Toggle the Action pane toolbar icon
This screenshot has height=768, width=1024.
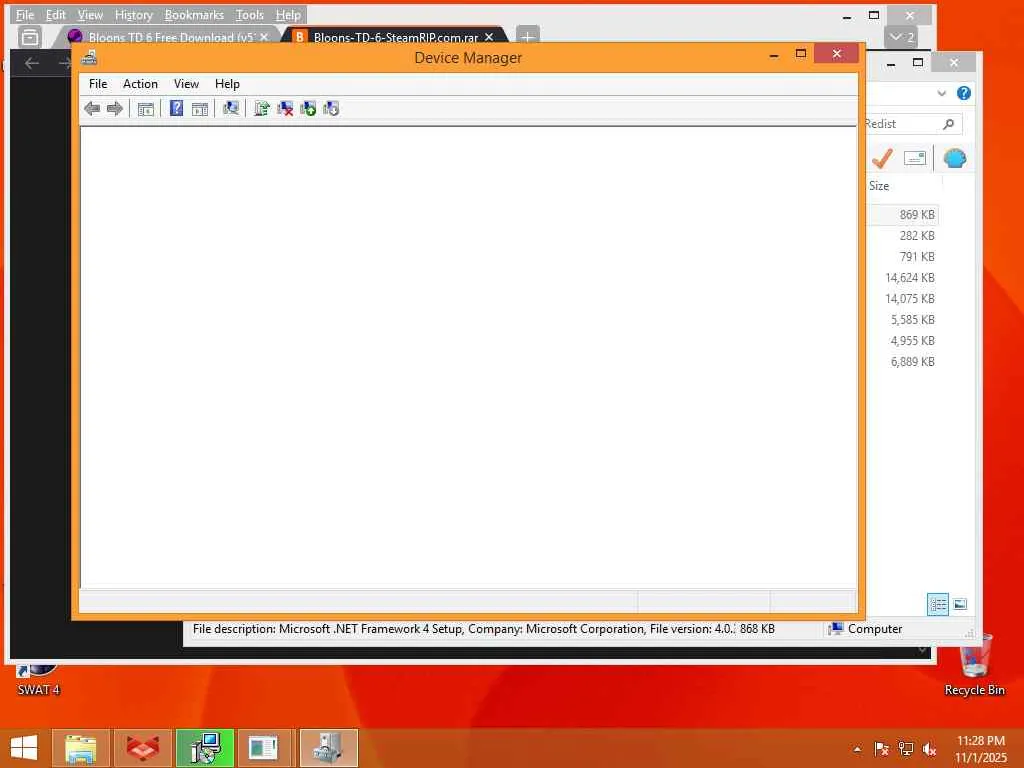click(200, 108)
